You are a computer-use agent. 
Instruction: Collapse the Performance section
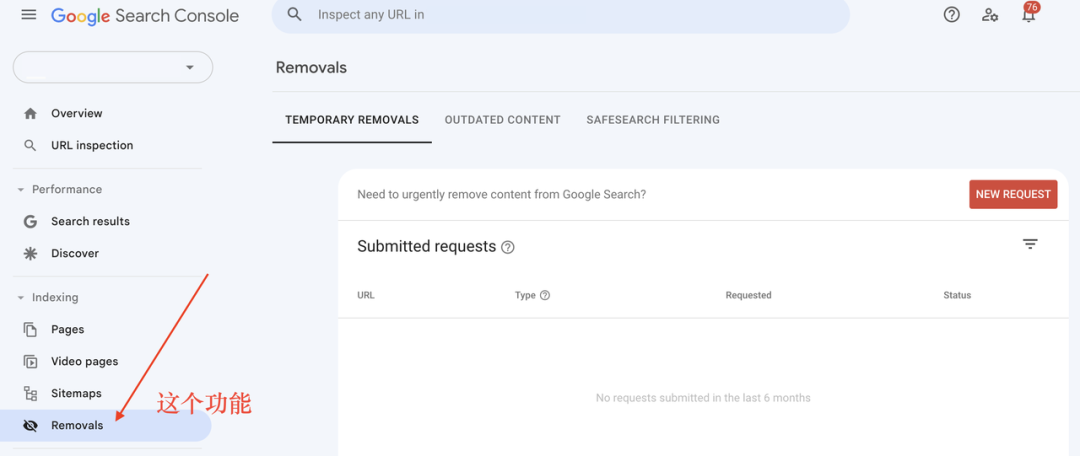click(59, 189)
